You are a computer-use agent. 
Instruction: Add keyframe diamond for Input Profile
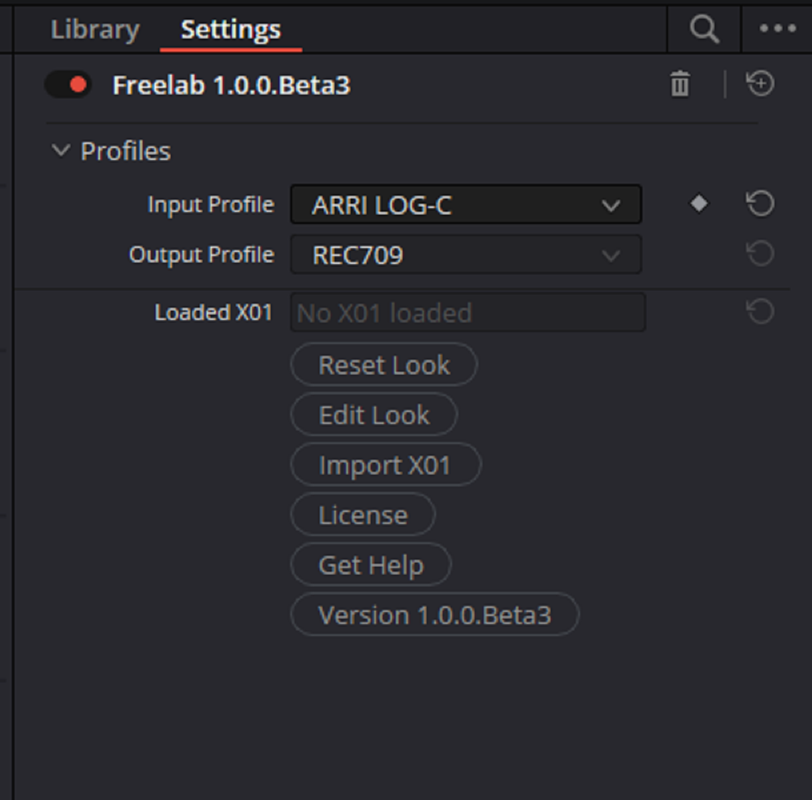pyautogui.click(x=699, y=203)
